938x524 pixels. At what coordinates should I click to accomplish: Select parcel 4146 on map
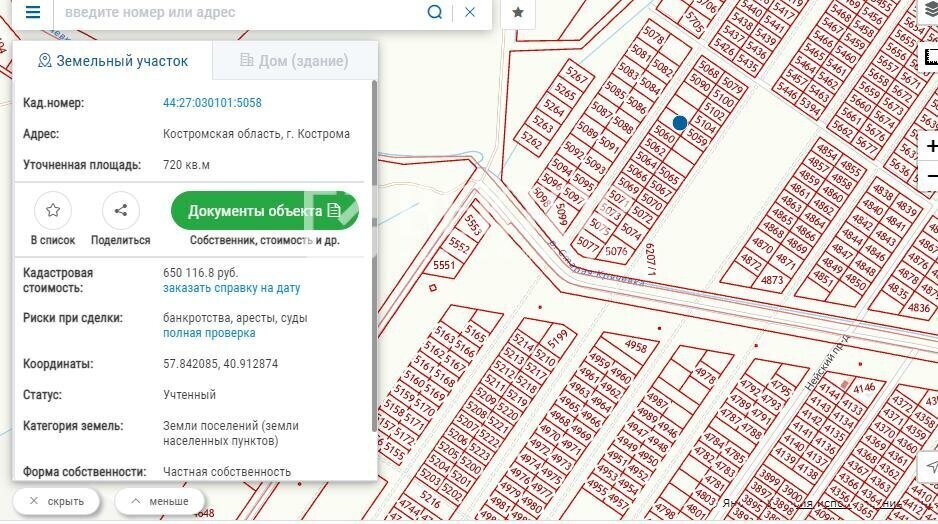tap(864, 389)
